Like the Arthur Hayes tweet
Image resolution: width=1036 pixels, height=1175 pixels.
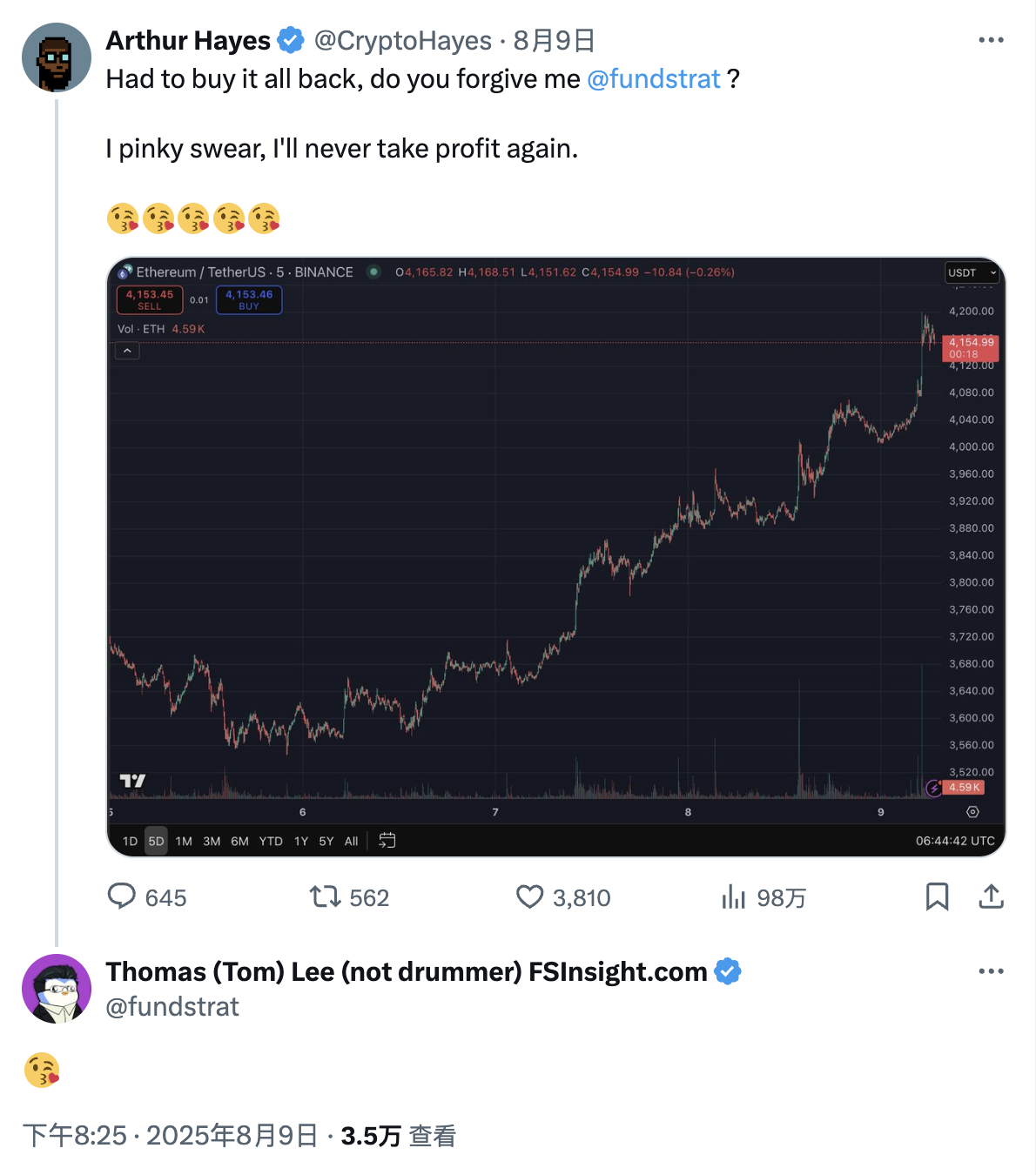coord(529,896)
